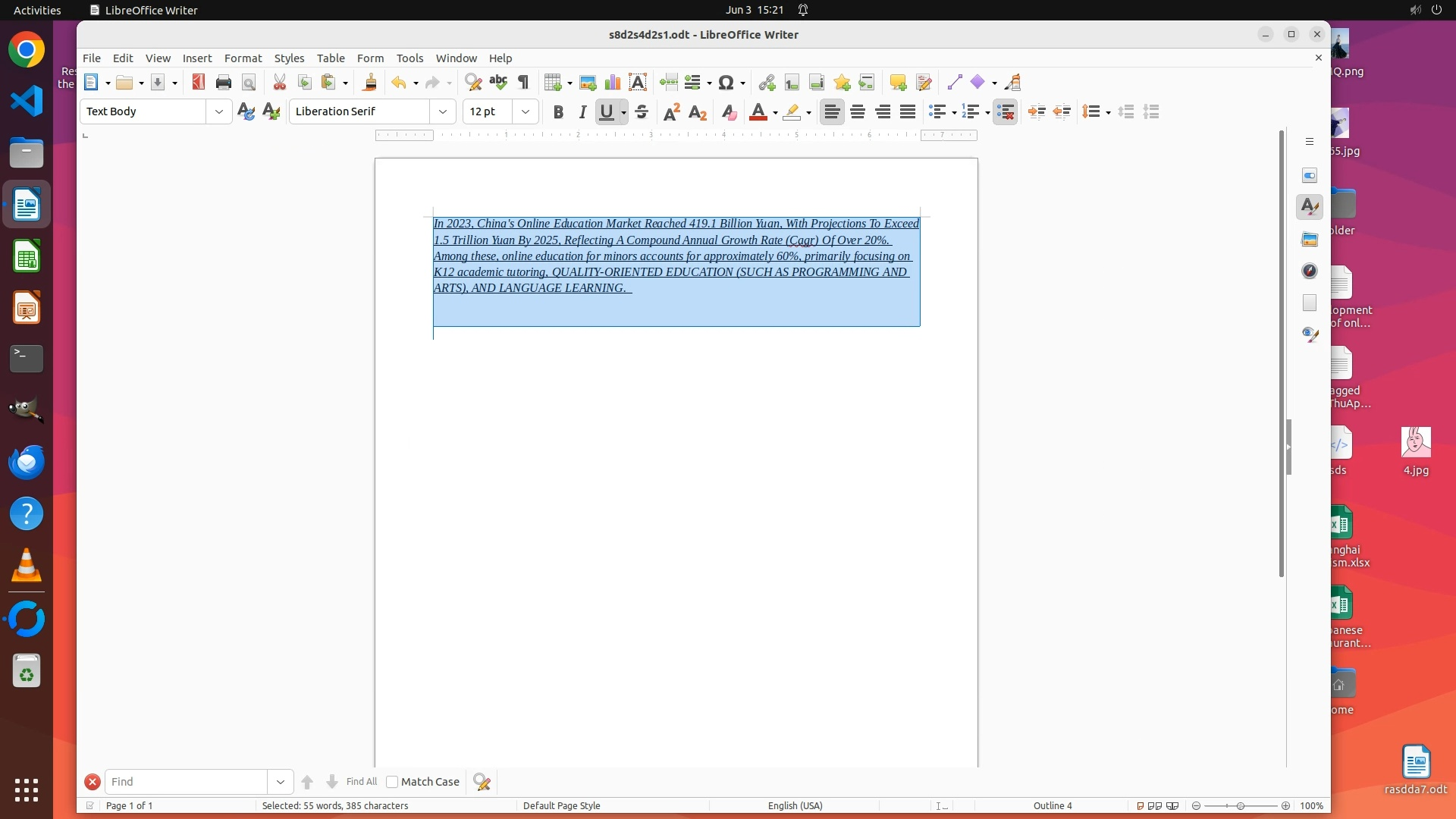This screenshot has width=1456, height=819.
Task: Toggle Italic formatting button
Action: click(582, 111)
